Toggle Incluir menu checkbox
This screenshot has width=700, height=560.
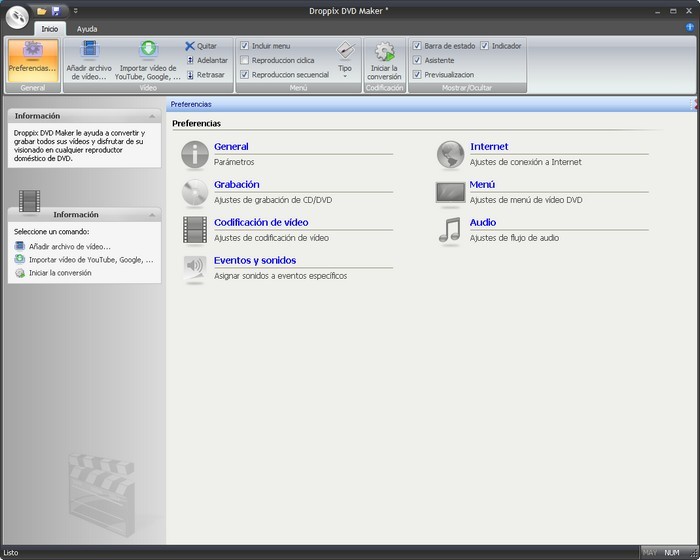tap(244, 46)
